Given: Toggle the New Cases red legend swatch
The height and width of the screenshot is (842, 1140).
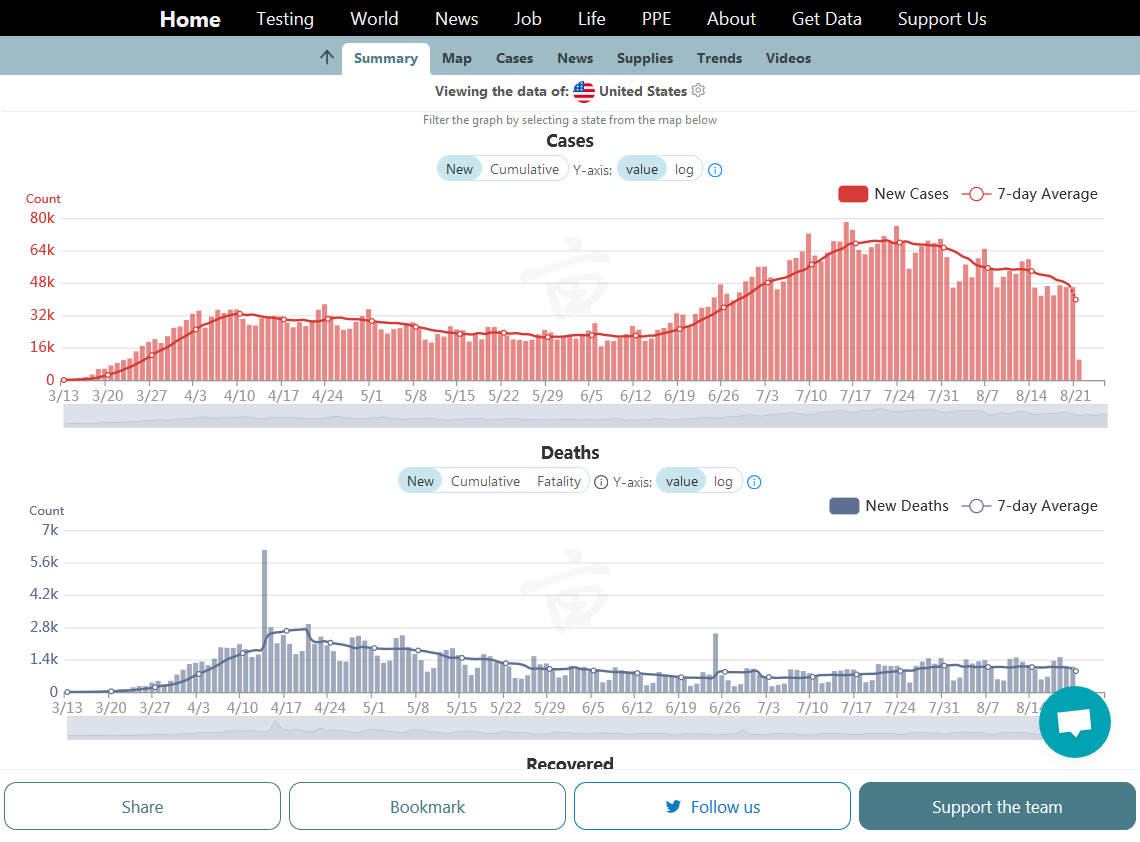Looking at the screenshot, I should click(x=852, y=194).
